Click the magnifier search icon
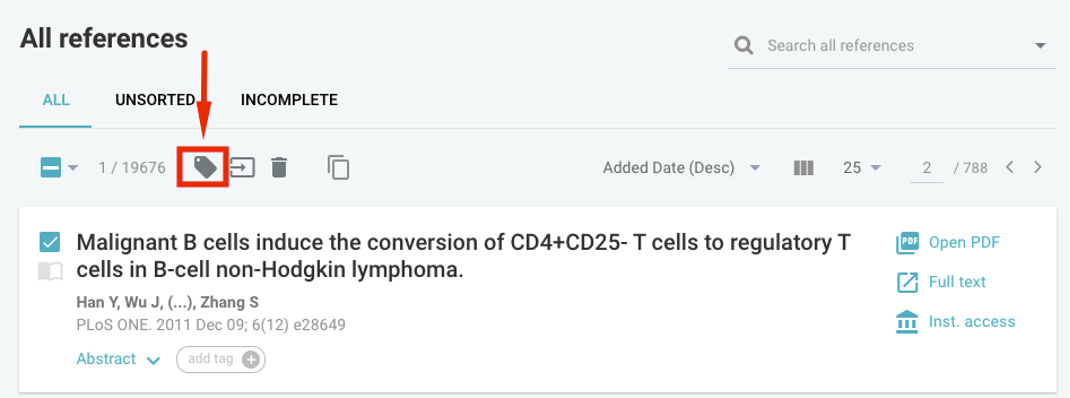Image resolution: width=1070 pixels, height=398 pixels. (x=744, y=46)
